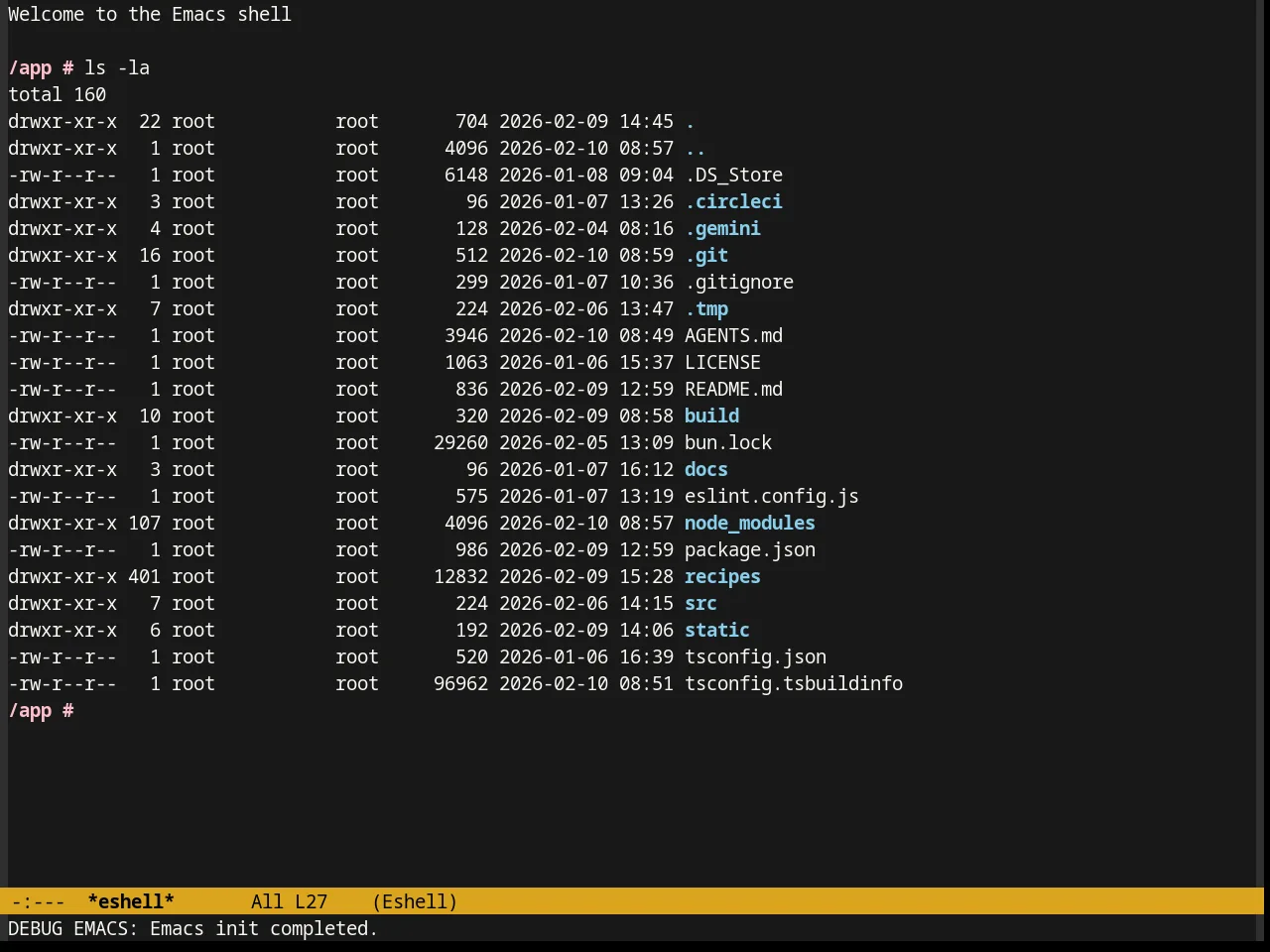Click the 3946 size of AGENTS.md
The height and width of the screenshot is (952, 1270).
pos(466,335)
